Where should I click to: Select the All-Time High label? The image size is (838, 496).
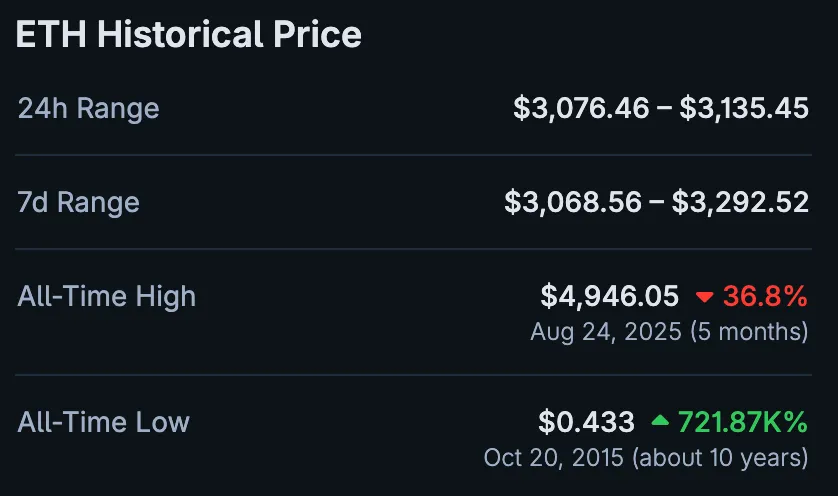pyautogui.click(x=107, y=296)
